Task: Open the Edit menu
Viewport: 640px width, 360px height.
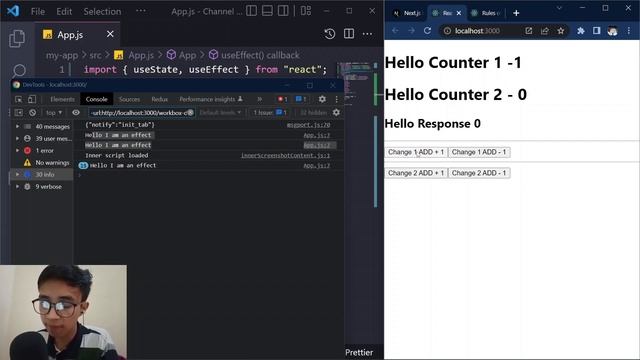Action: point(64,11)
